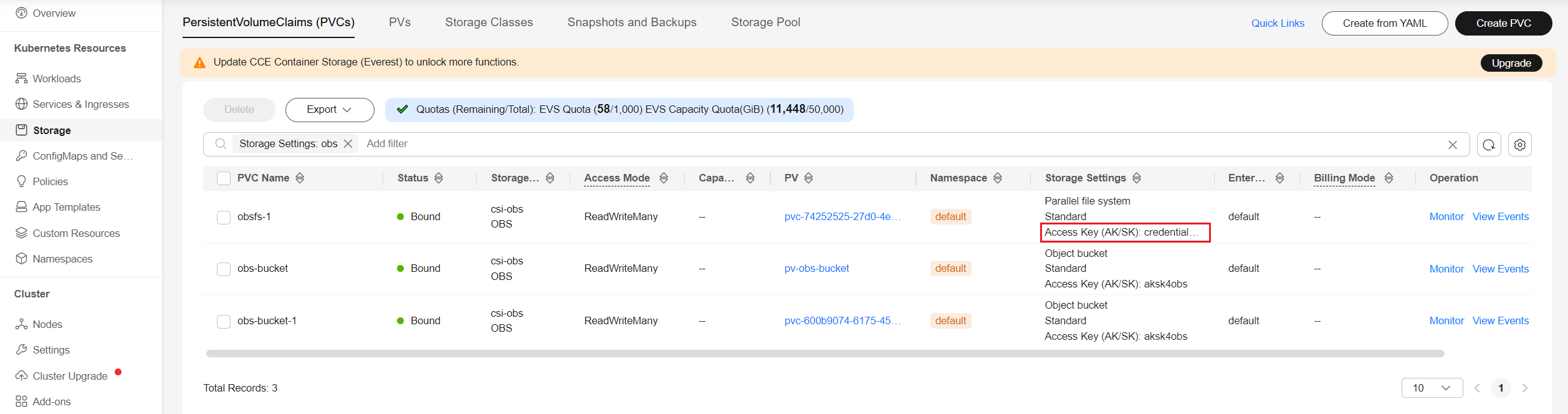
Task: Click the Upgrade button in banner
Action: 1511,63
